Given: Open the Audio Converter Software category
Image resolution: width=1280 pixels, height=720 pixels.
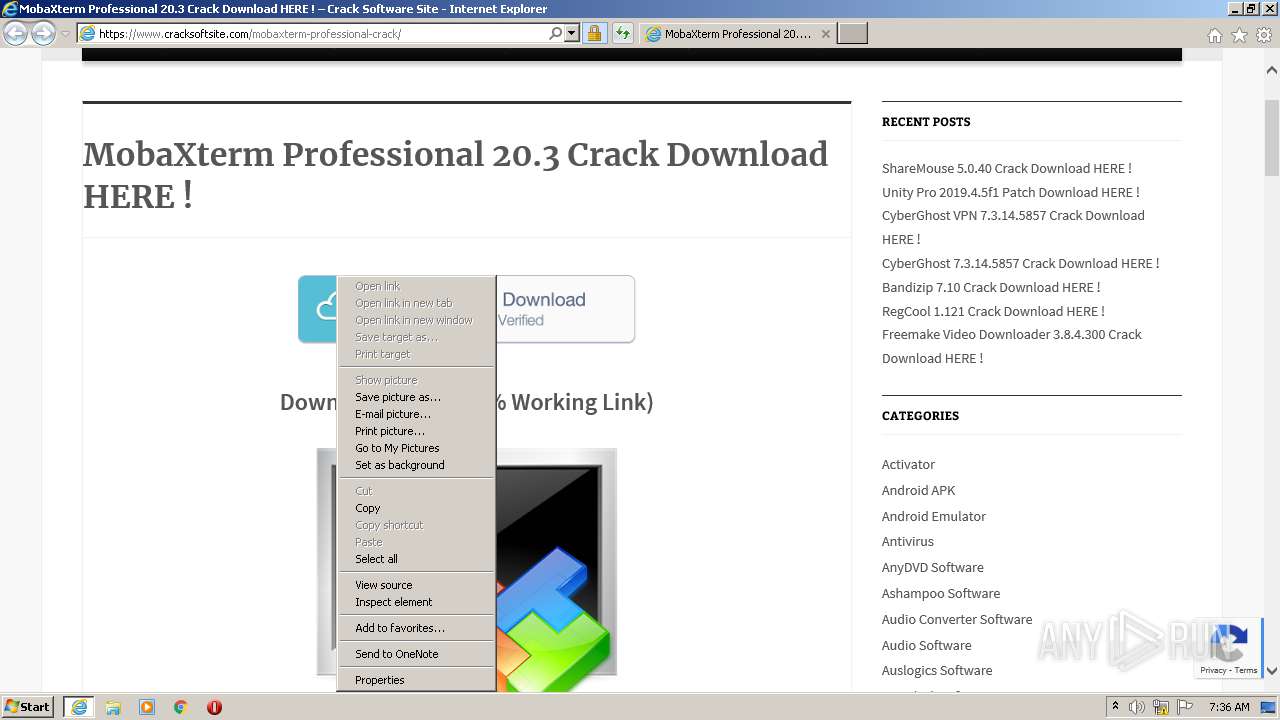Looking at the screenshot, I should 957,619.
